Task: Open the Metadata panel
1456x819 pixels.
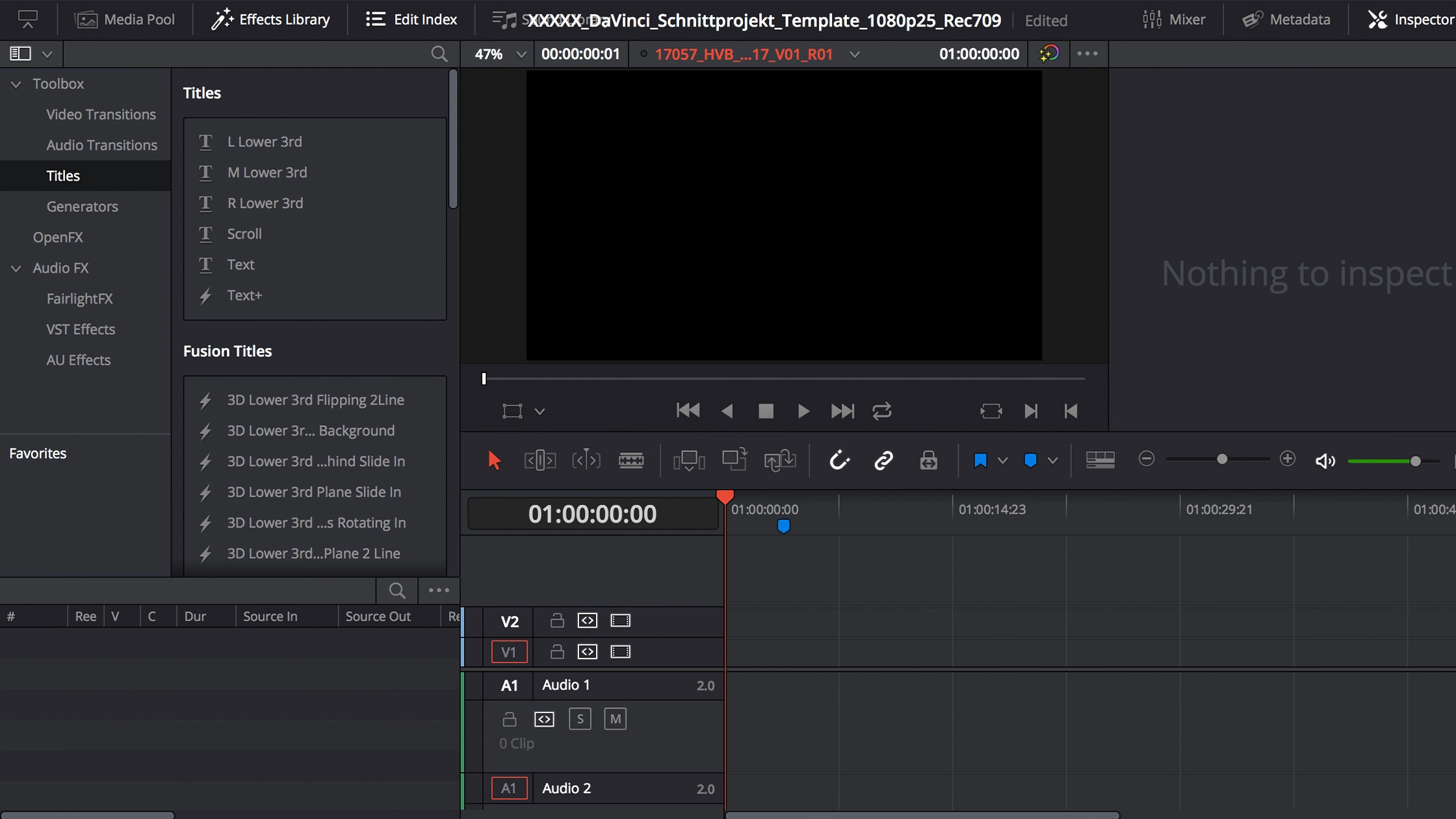Action: tap(1286, 19)
